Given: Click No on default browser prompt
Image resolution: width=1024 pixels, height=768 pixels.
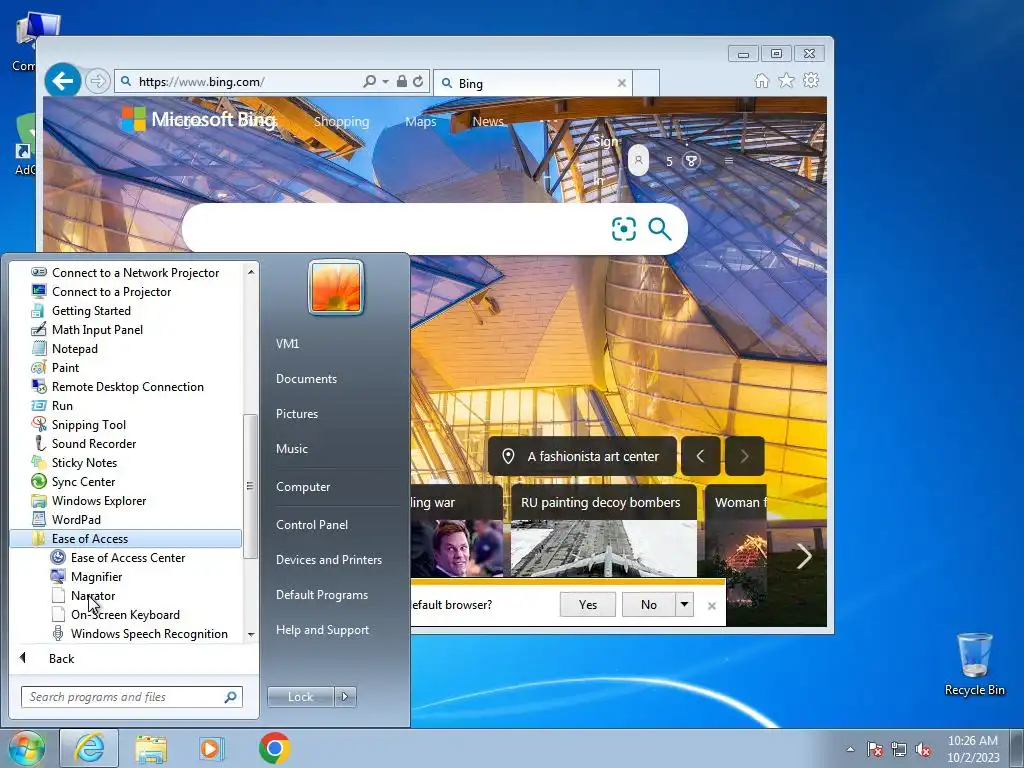Looking at the screenshot, I should point(648,605).
